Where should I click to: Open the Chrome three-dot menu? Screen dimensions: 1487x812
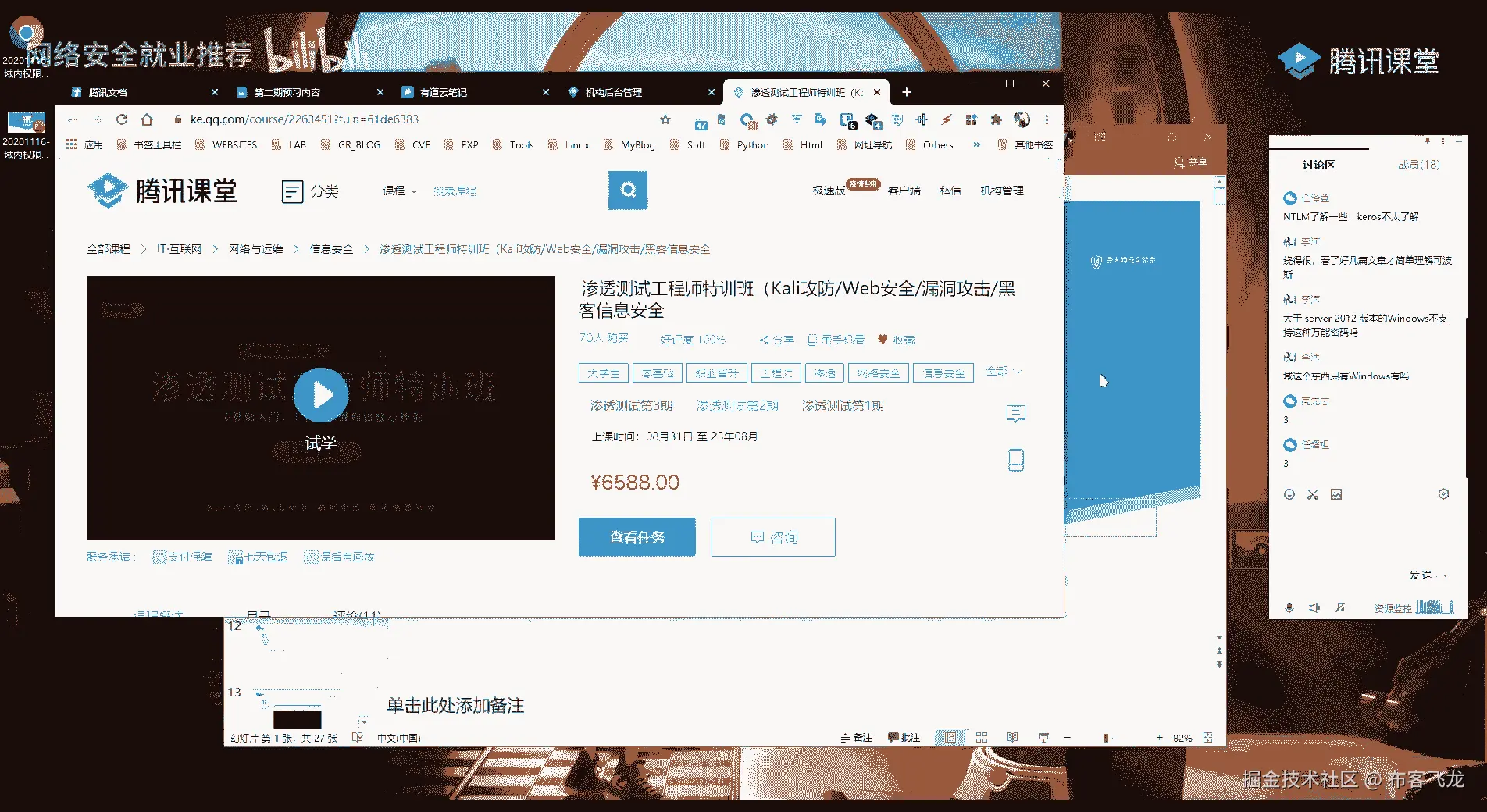pos(1047,119)
